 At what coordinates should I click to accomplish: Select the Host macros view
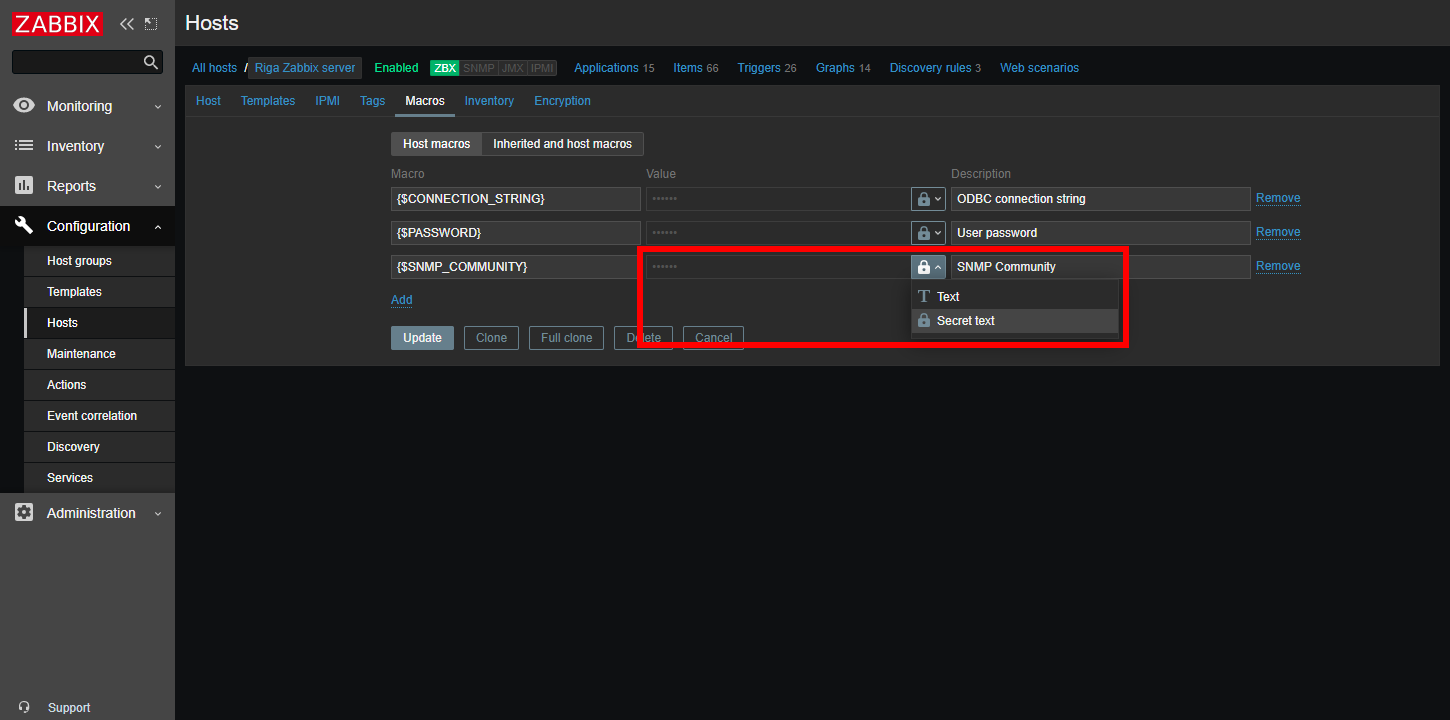[x=436, y=143]
